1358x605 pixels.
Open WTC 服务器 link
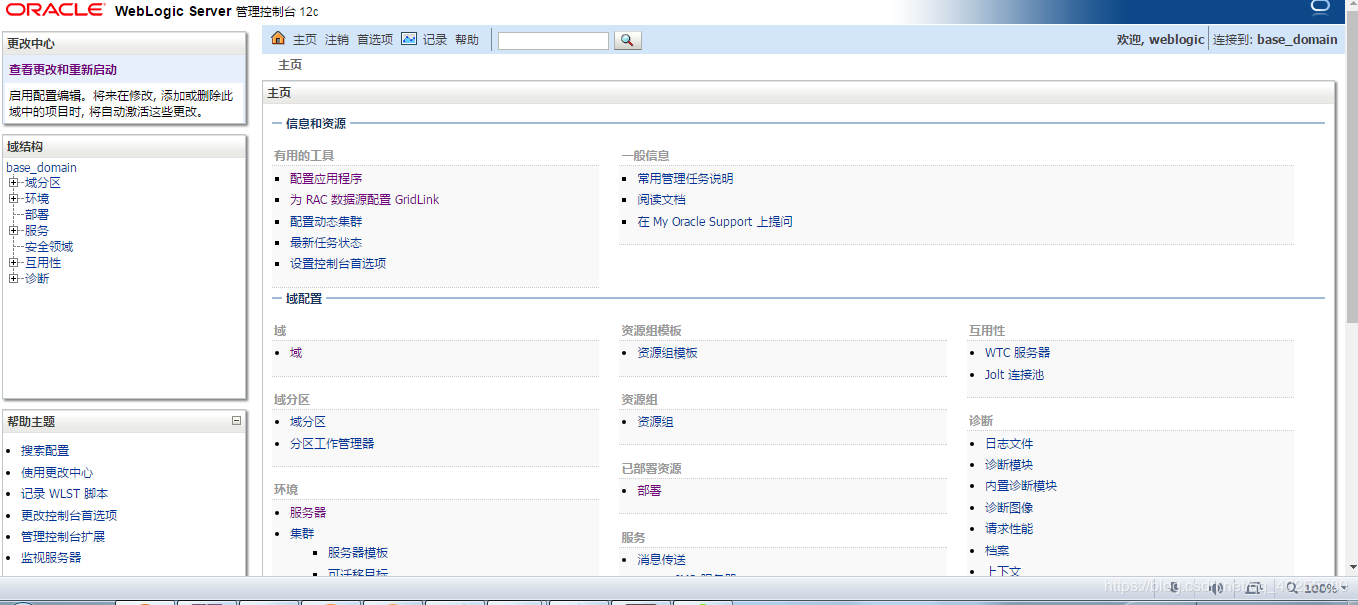(1017, 353)
